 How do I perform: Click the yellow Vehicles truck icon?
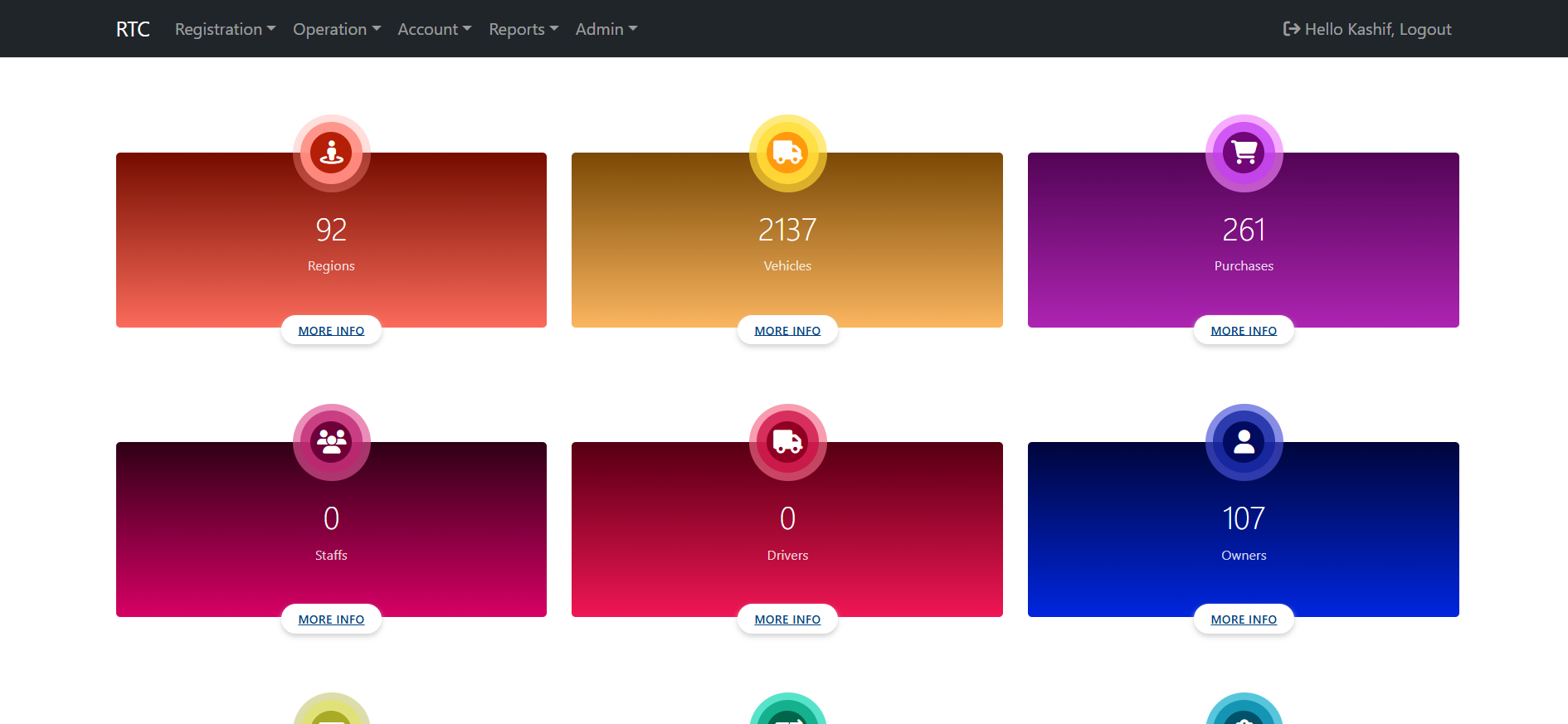click(787, 153)
